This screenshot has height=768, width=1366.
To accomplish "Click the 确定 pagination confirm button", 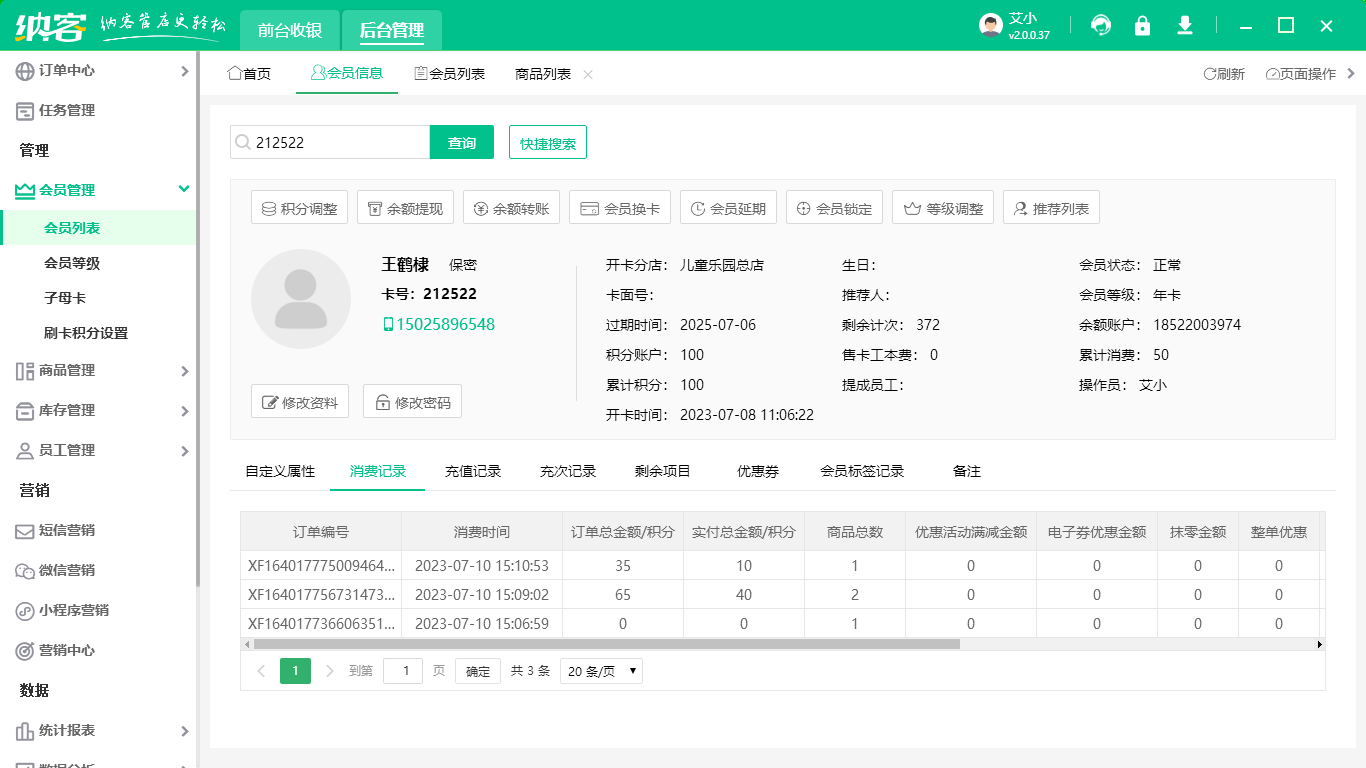I will 478,671.
